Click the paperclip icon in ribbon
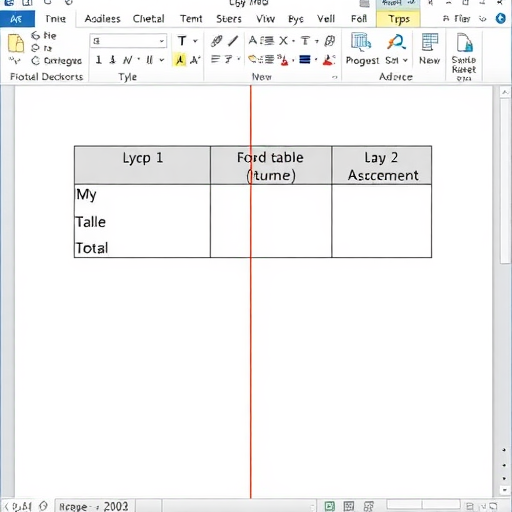The image size is (512, 512). pyautogui.click(x=217, y=41)
